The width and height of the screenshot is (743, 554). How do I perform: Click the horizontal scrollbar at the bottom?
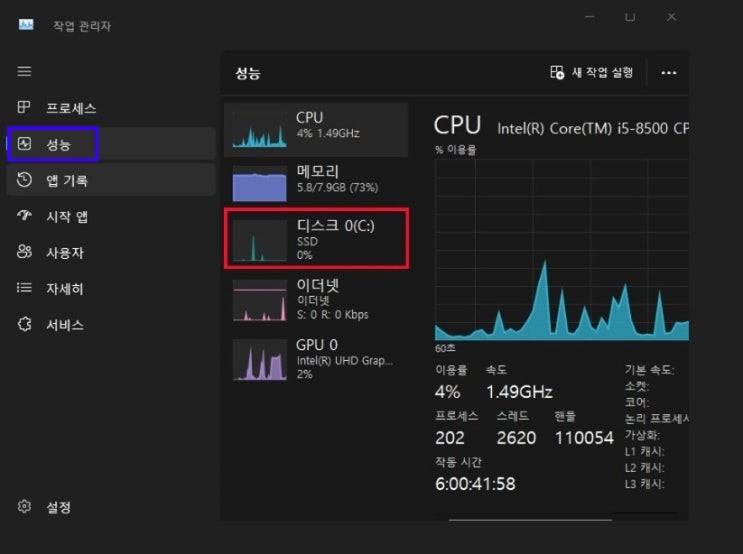pos(530,519)
